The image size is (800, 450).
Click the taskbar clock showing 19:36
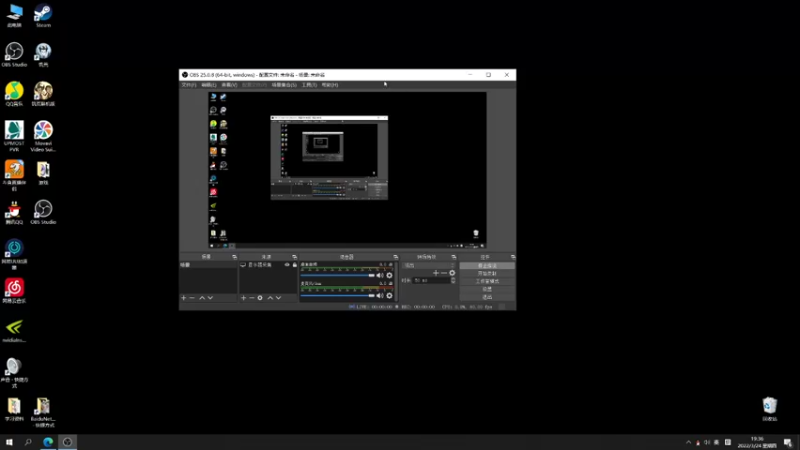pos(757,442)
